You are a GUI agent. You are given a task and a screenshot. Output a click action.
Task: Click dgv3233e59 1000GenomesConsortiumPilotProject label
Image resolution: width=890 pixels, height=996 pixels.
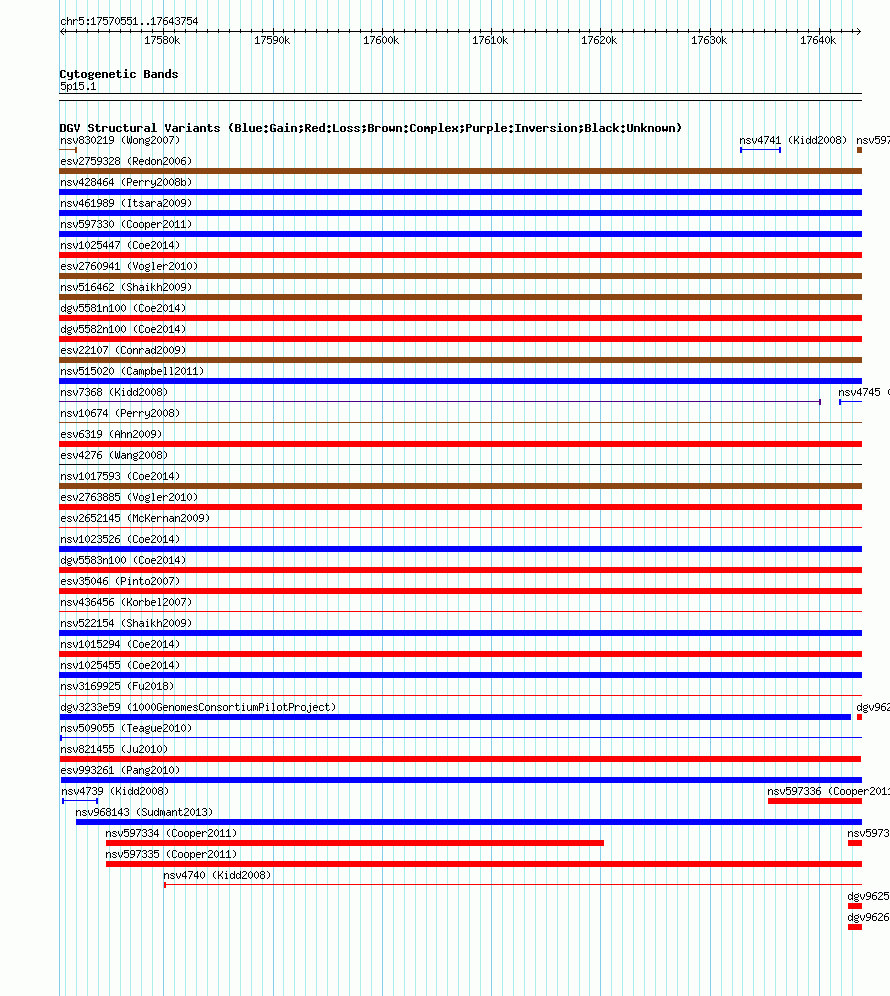(198, 706)
